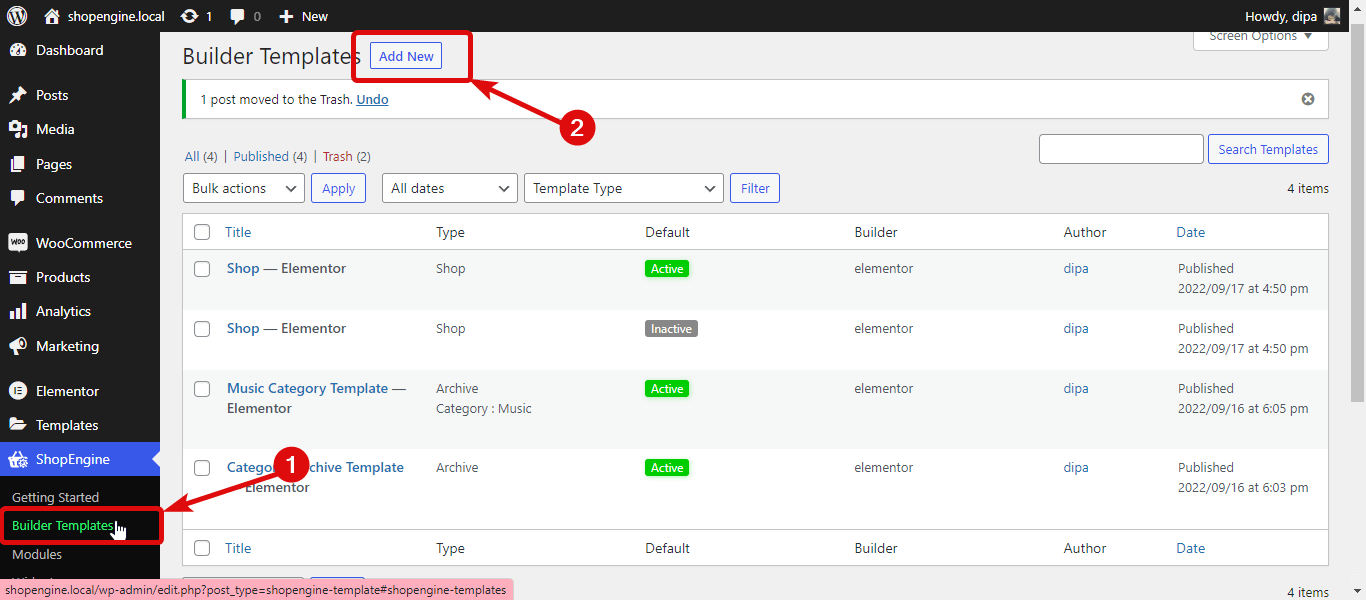Check the box for the Active Shop template
This screenshot has height=600, width=1366.
point(202,269)
